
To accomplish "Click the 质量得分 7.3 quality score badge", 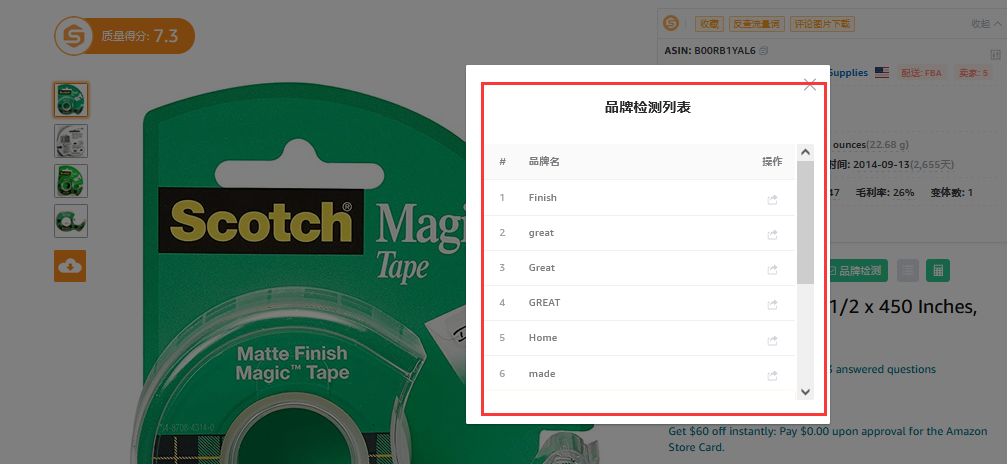I will pos(125,36).
